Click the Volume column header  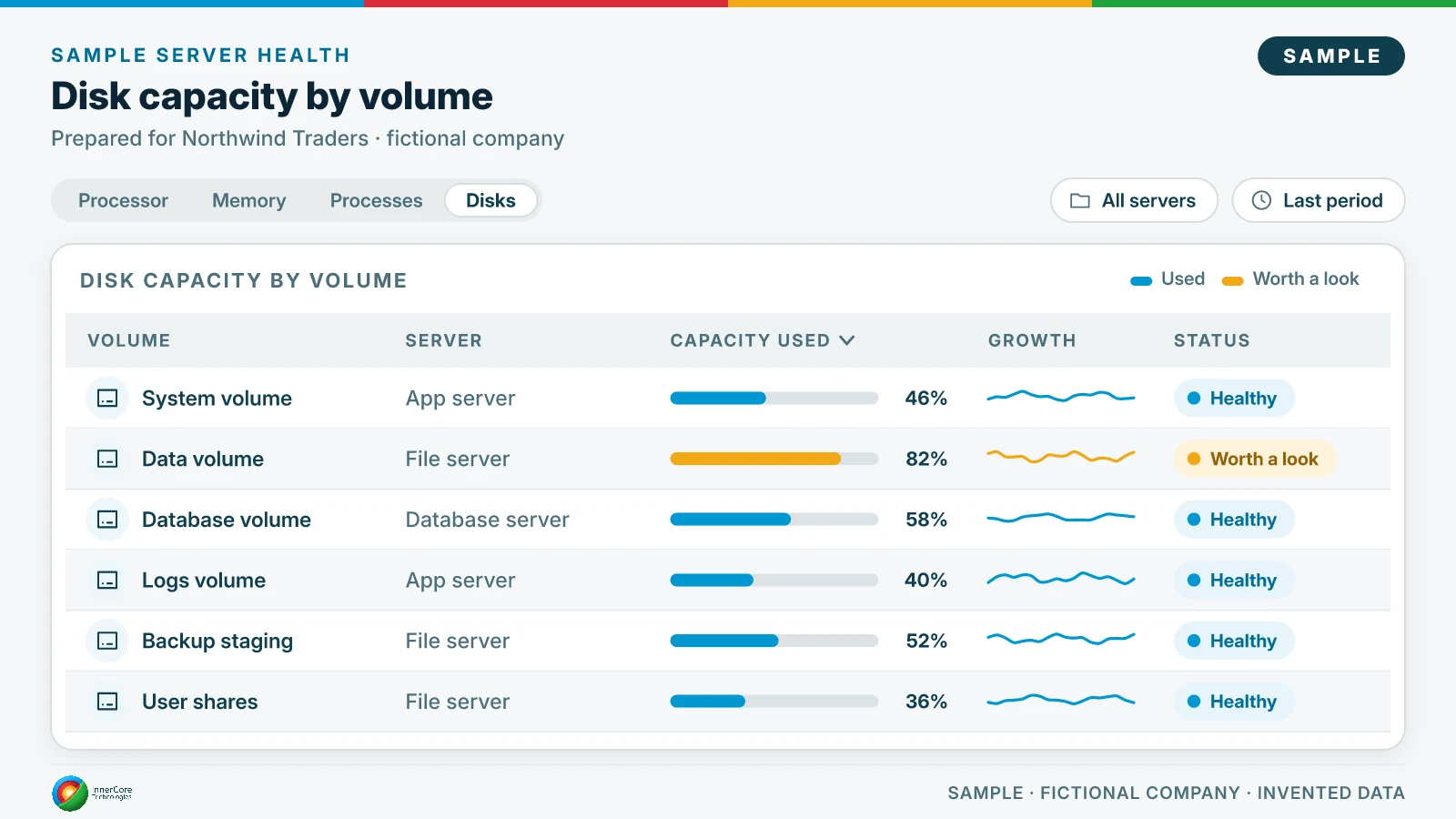click(x=129, y=340)
